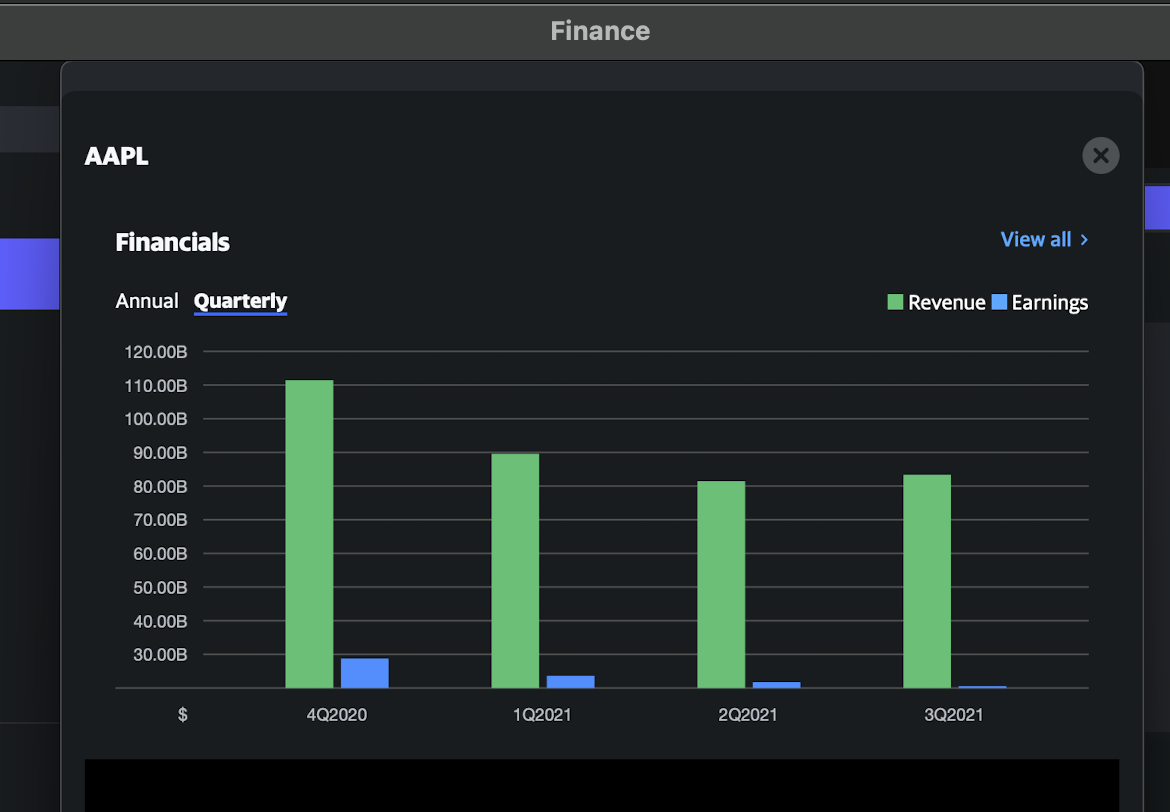The height and width of the screenshot is (812, 1170).
Task: Select the 4Q2020 earnings bar
Action: (365, 673)
